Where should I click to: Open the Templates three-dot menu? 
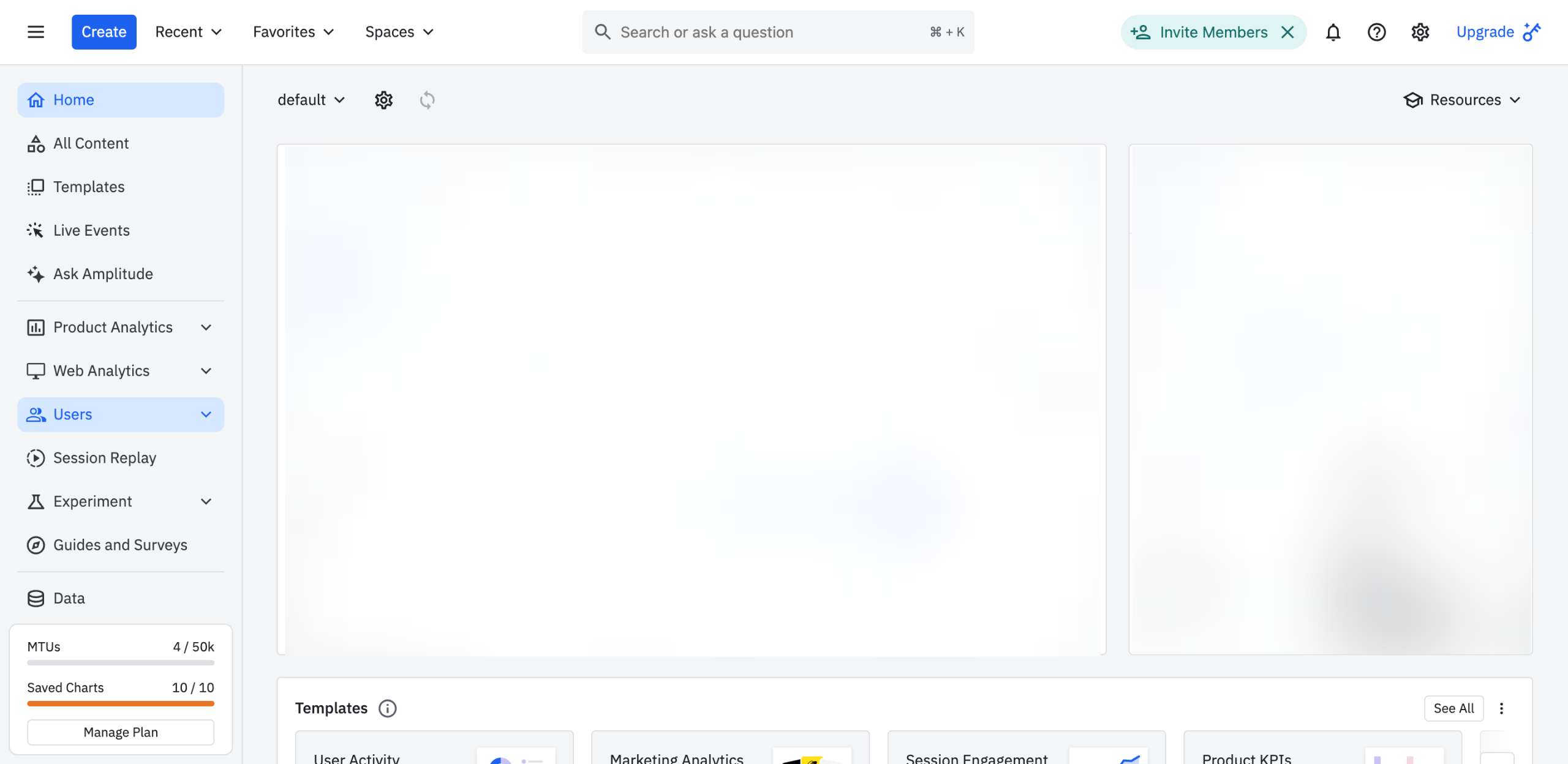1501,708
